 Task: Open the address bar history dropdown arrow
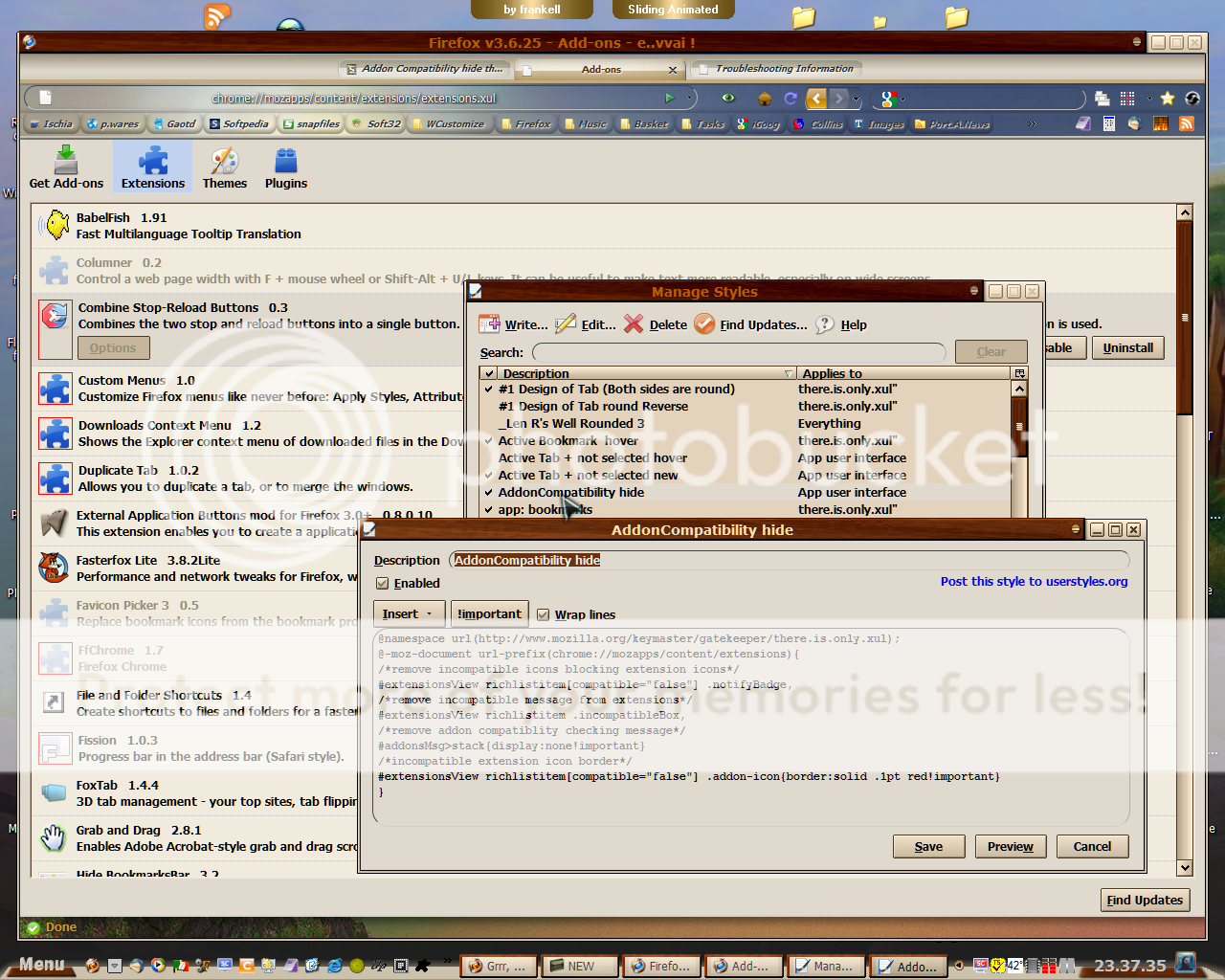pos(689,98)
